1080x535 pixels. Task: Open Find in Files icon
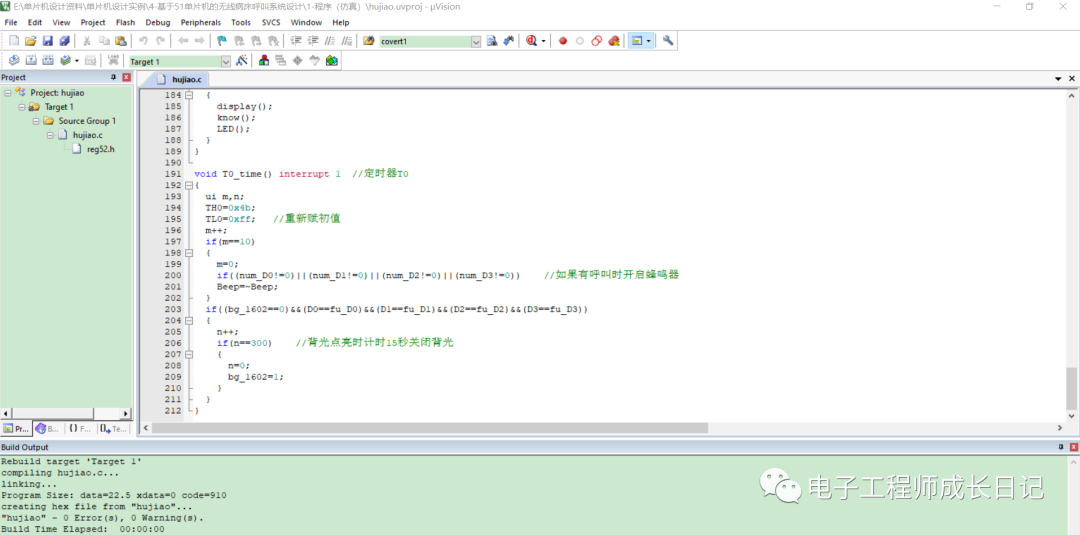[368, 41]
